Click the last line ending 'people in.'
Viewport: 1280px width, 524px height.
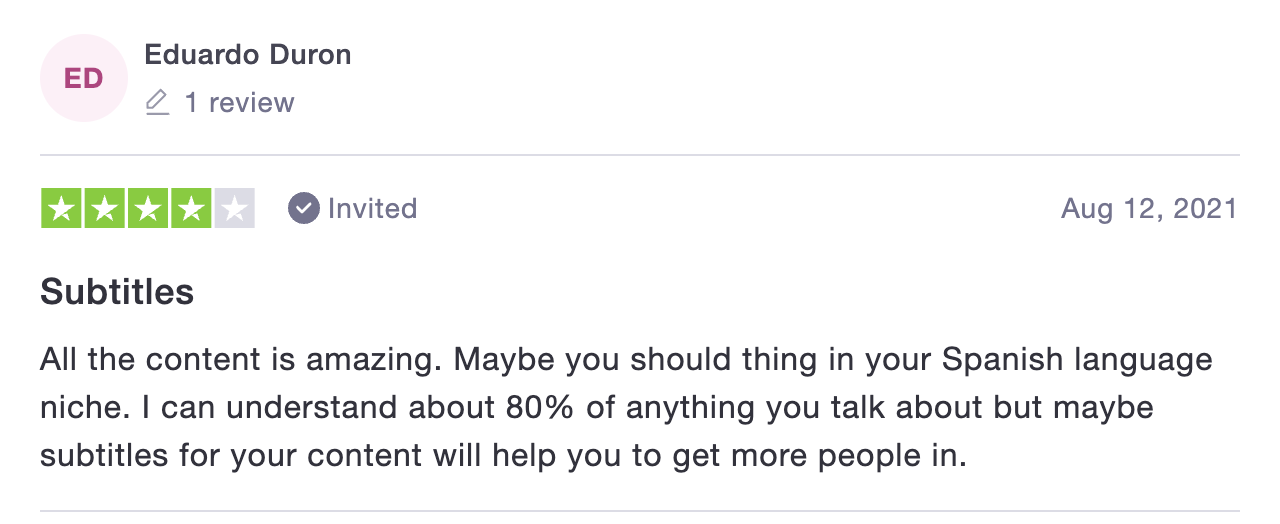pyautogui.click(x=504, y=456)
